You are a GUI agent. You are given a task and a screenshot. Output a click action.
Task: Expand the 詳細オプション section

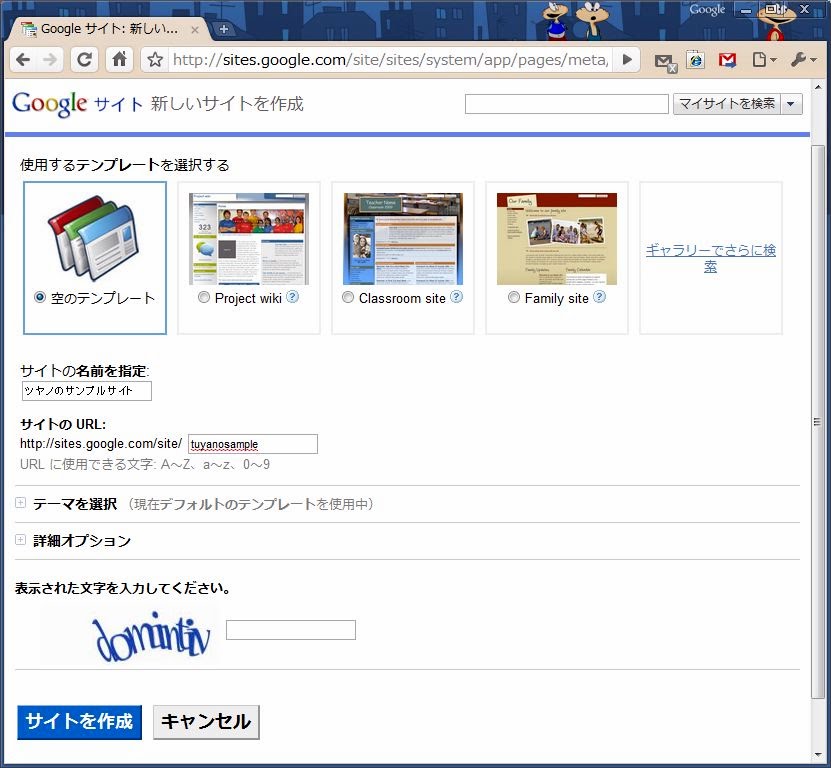pos(20,540)
